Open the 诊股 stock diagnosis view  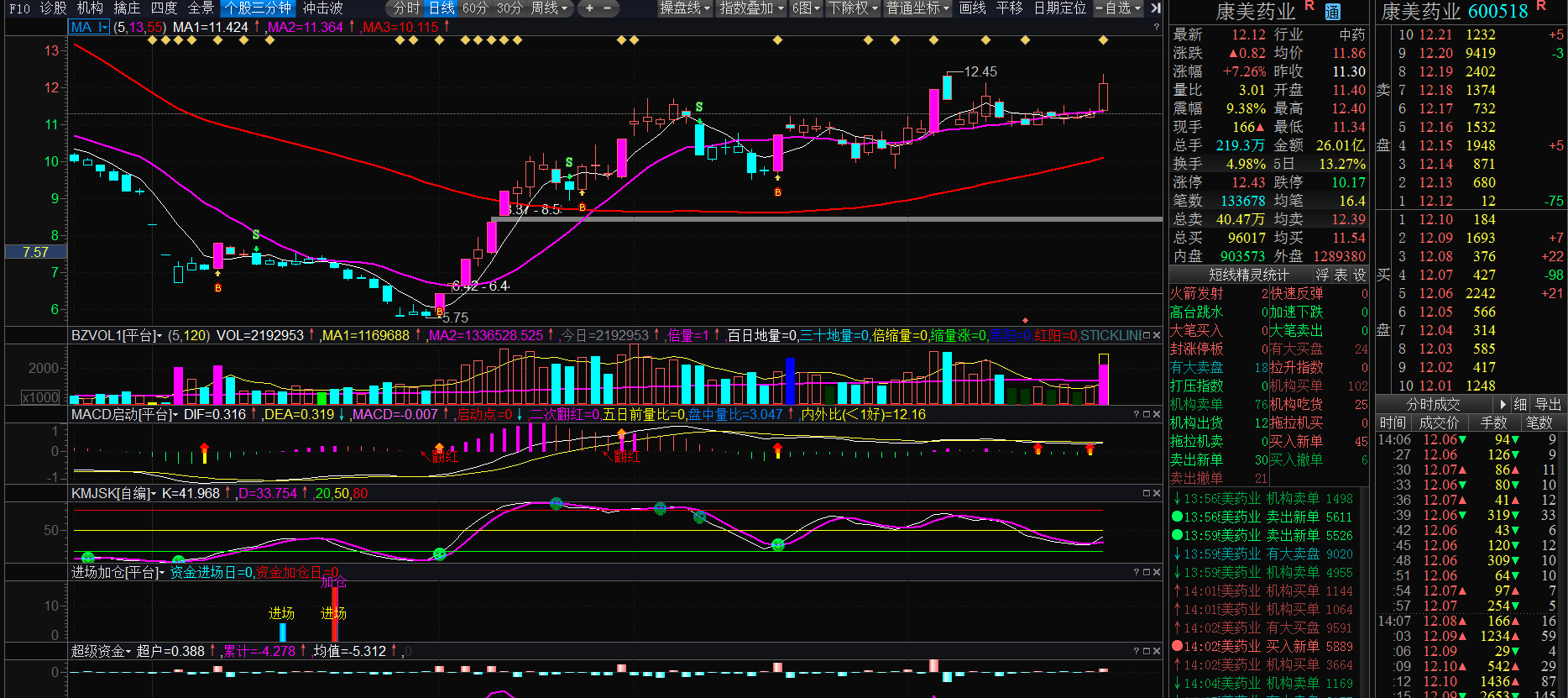53,8
